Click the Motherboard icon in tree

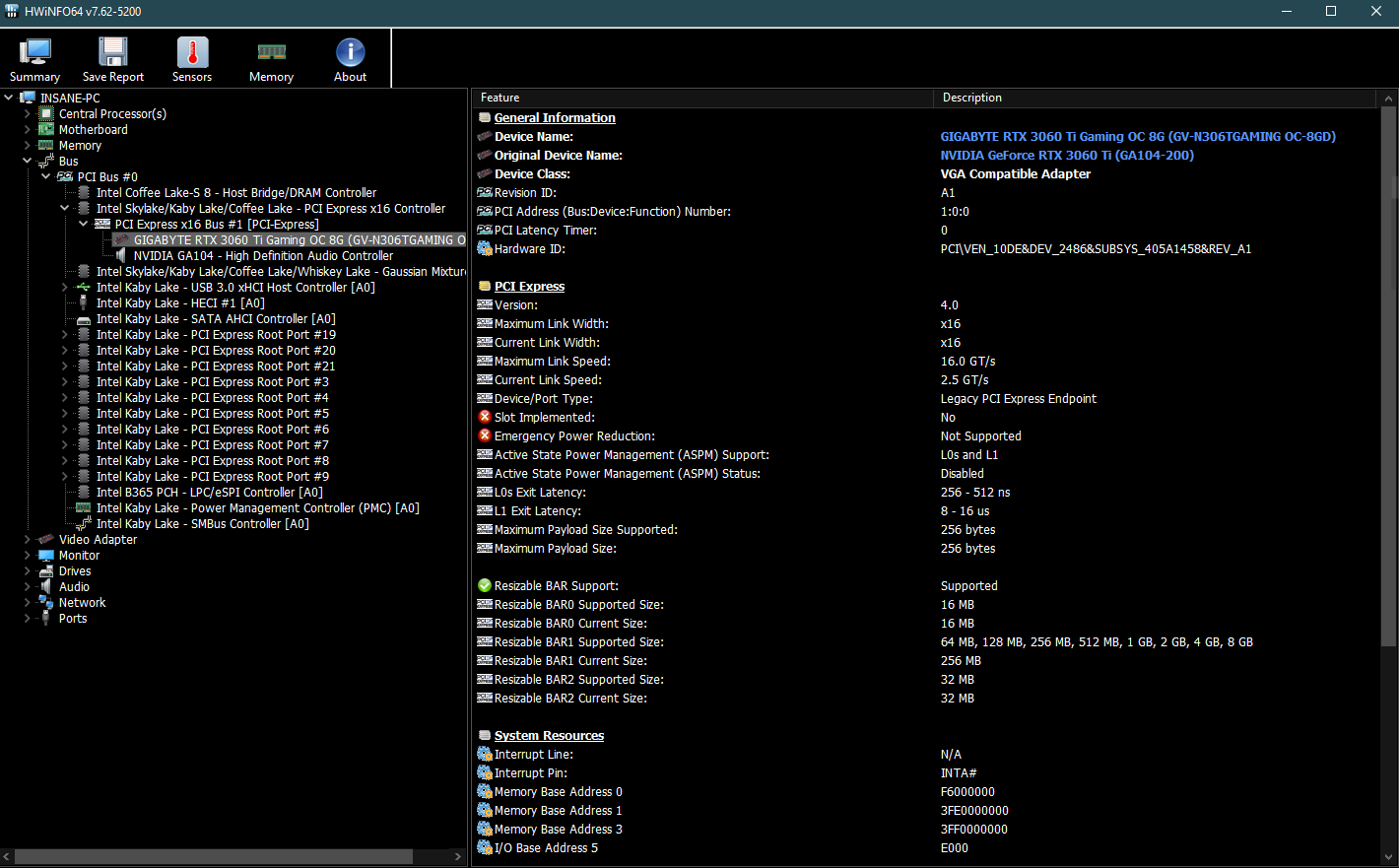point(46,129)
